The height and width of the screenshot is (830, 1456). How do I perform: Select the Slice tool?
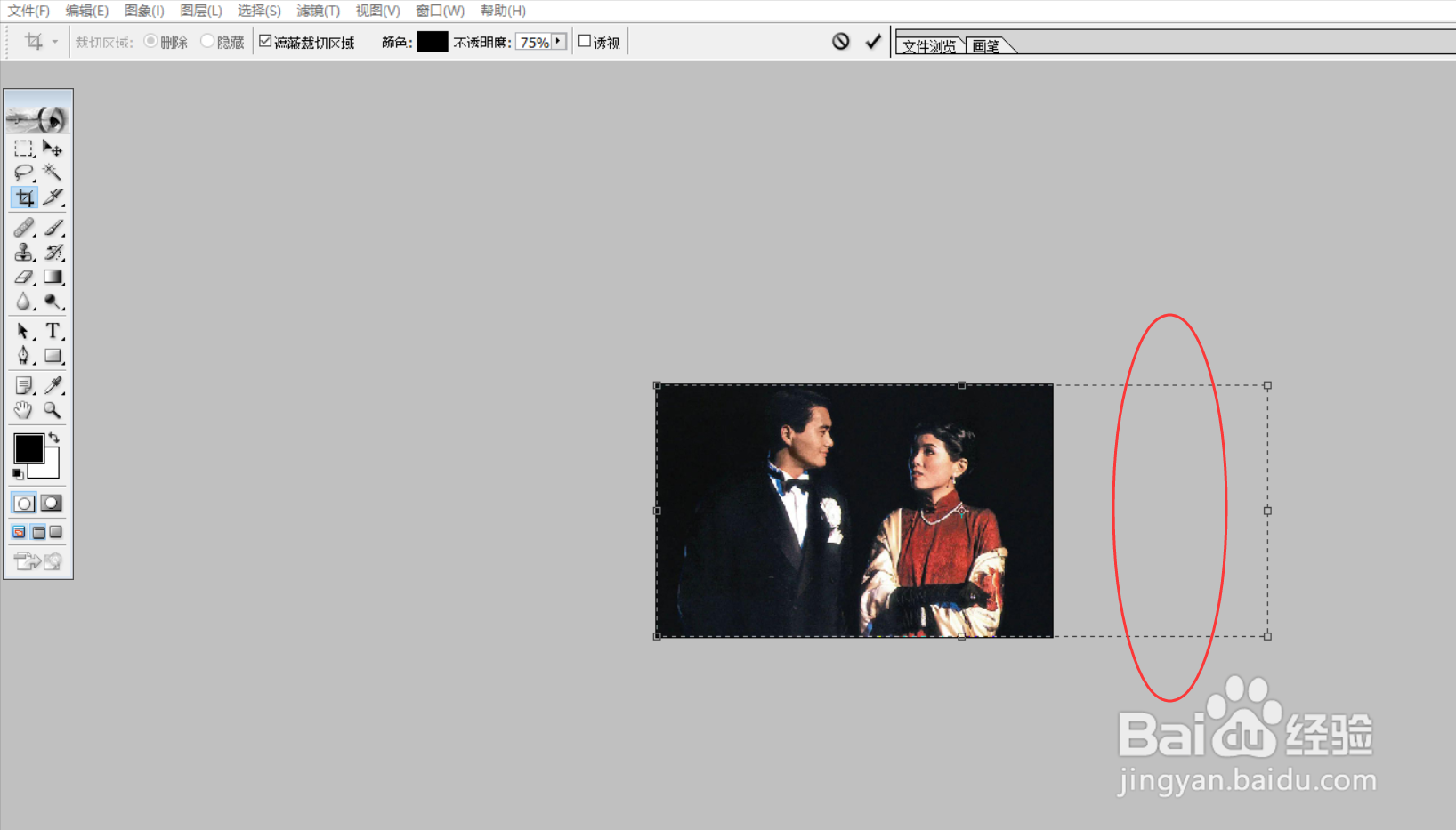(x=53, y=197)
